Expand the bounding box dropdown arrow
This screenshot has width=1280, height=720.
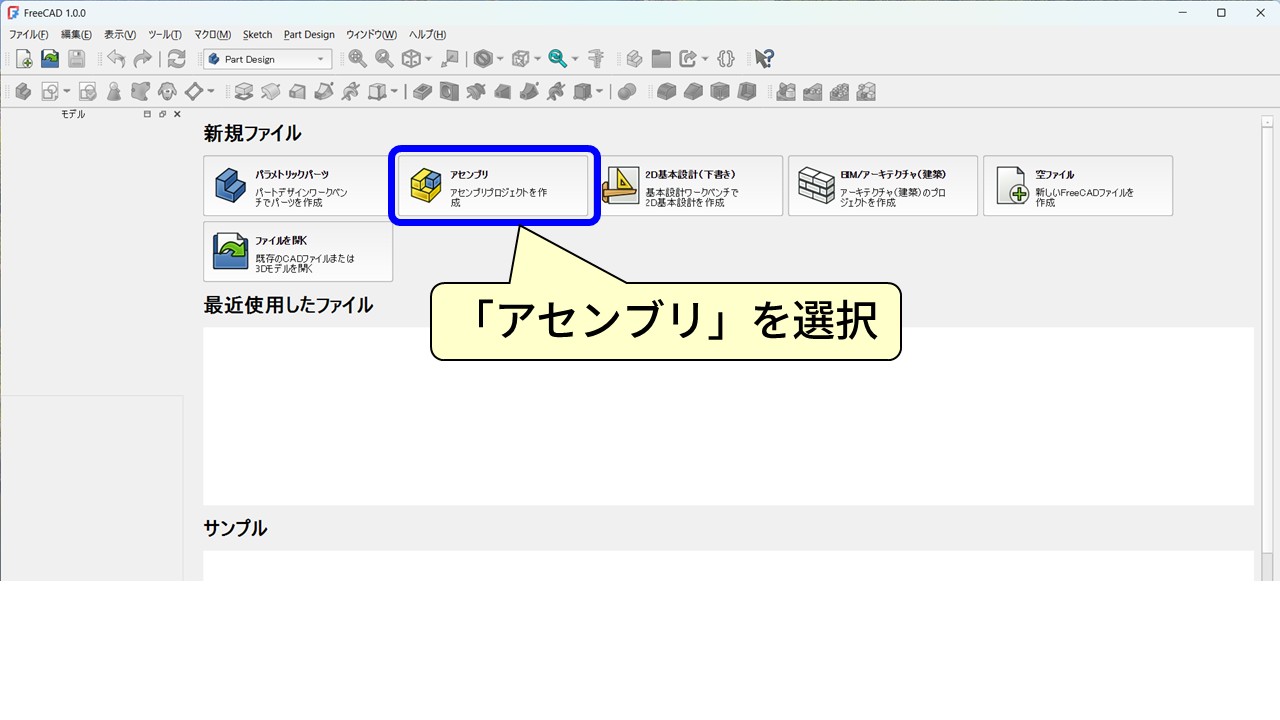point(537,60)
